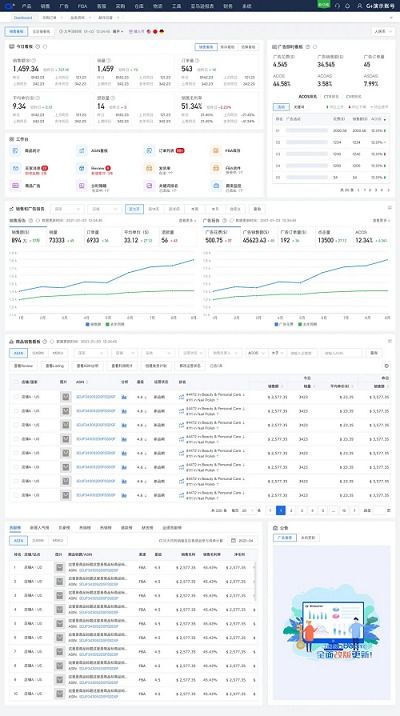Expand 查看更多 in sales report chart
The height and width of the screenshot is (716, 400).
pyautogui.click(x=186, y=220)
